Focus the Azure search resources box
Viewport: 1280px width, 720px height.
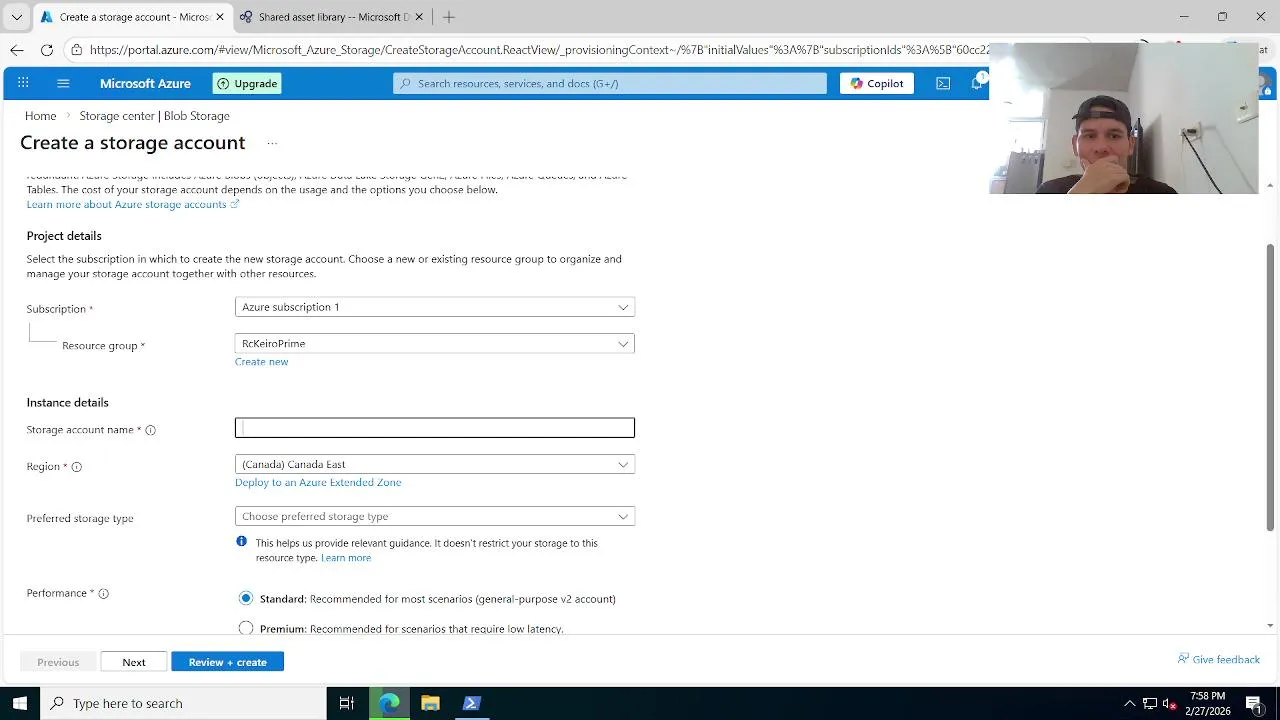[610, 83]
